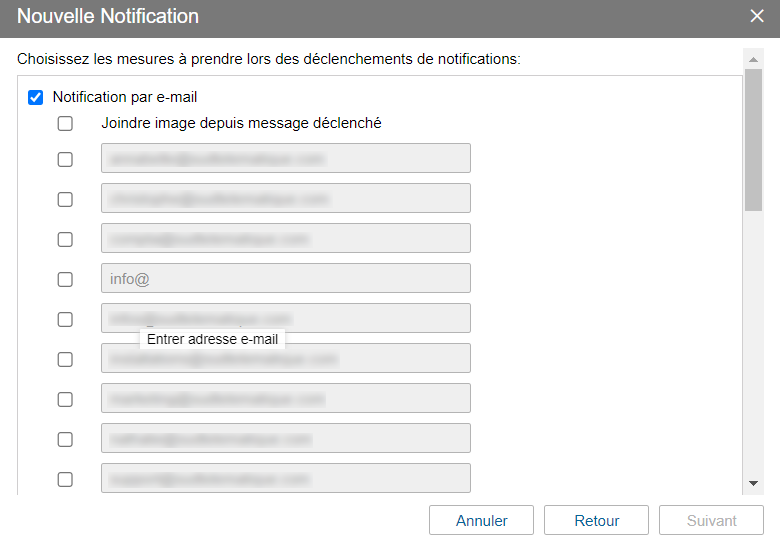The height and width of the screenshot is (541, 780).
Task: Click the email field above the bottom one
Action: pos(286,438)
